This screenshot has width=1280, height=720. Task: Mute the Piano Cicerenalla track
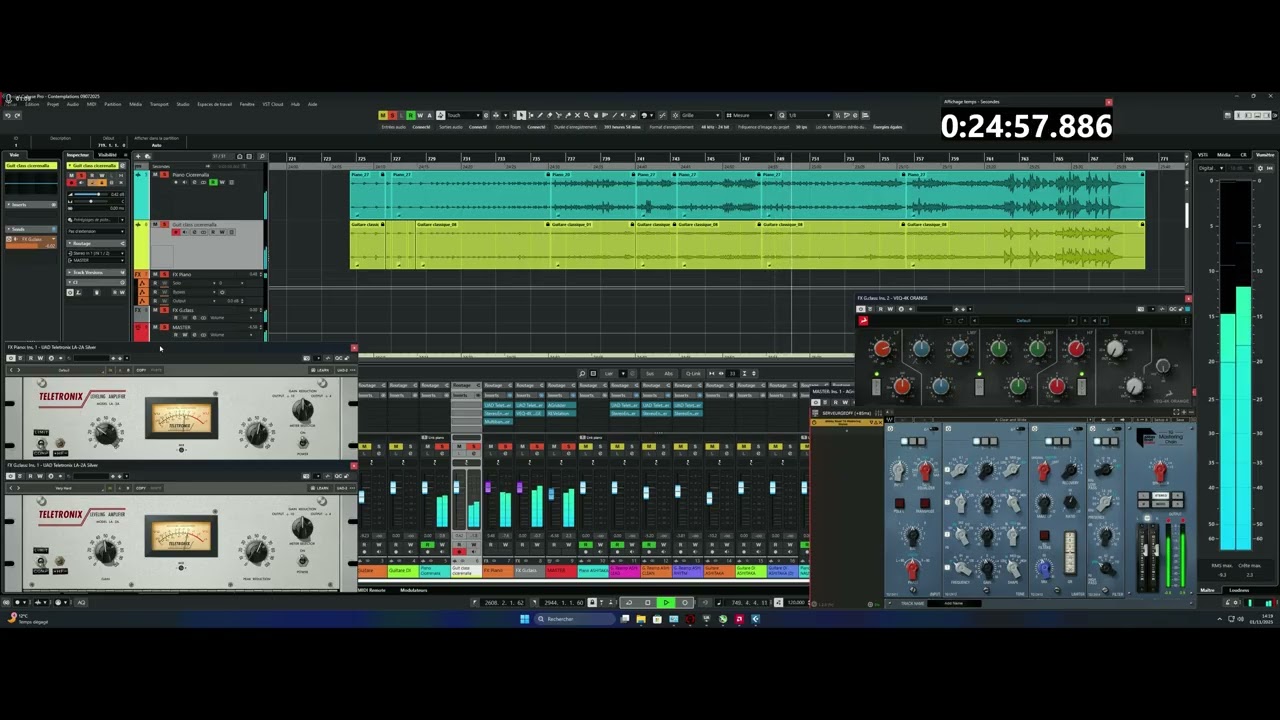[x=155, y=175]
